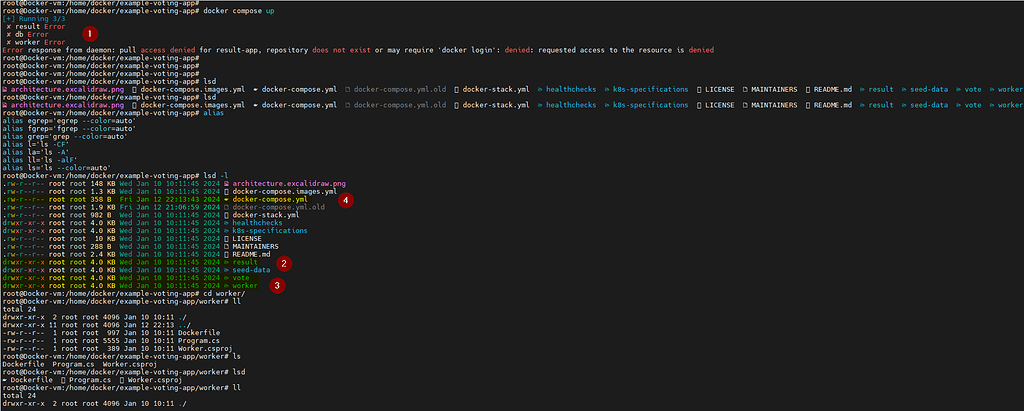Image resolution: width=1024 pixels, height=411 pixels.
Task: Click the whale icon before Dockerfile in lsd output
Action: (7, 380)
